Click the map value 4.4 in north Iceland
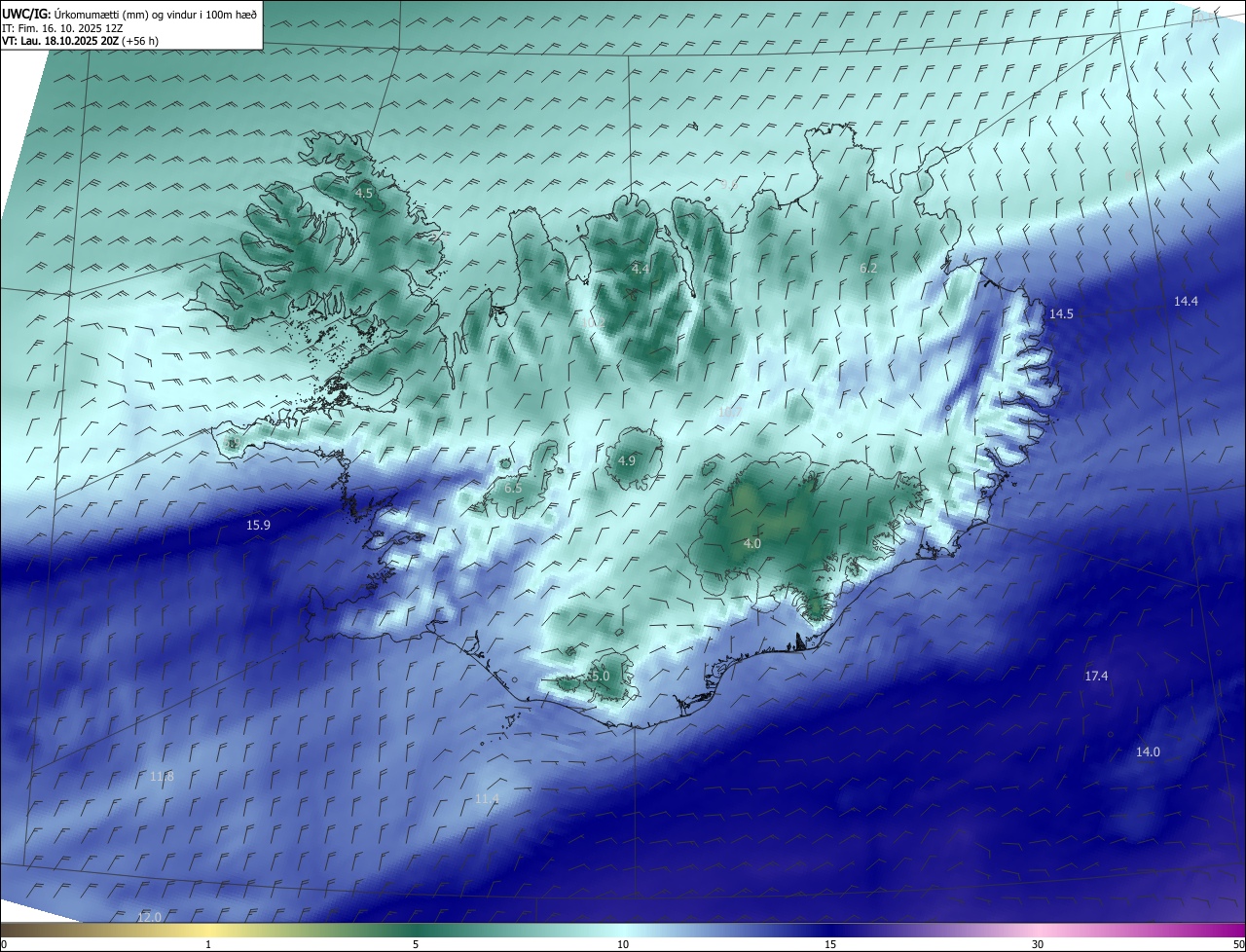The image size is (1246, 952). pyautogui.click(x=640, y=269)
